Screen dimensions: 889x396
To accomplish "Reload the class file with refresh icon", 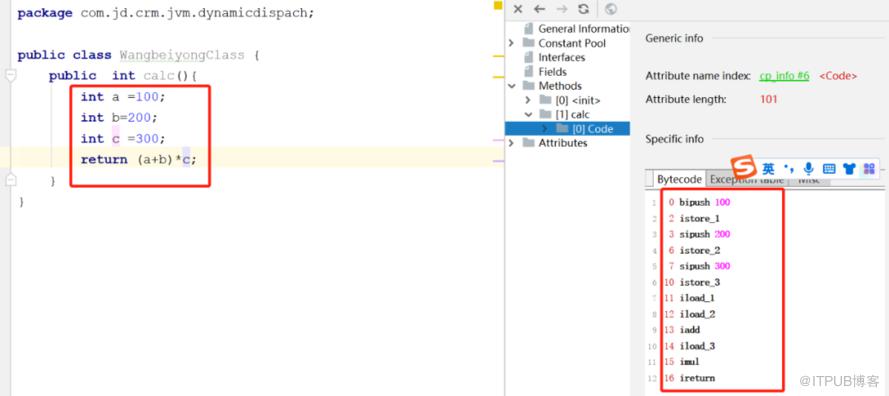I will click(x=583, y=9).
